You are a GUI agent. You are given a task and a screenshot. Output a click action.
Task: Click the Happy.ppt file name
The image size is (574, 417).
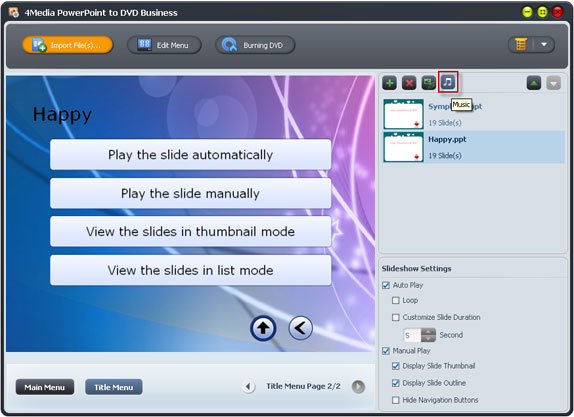(x=447, y=139)
